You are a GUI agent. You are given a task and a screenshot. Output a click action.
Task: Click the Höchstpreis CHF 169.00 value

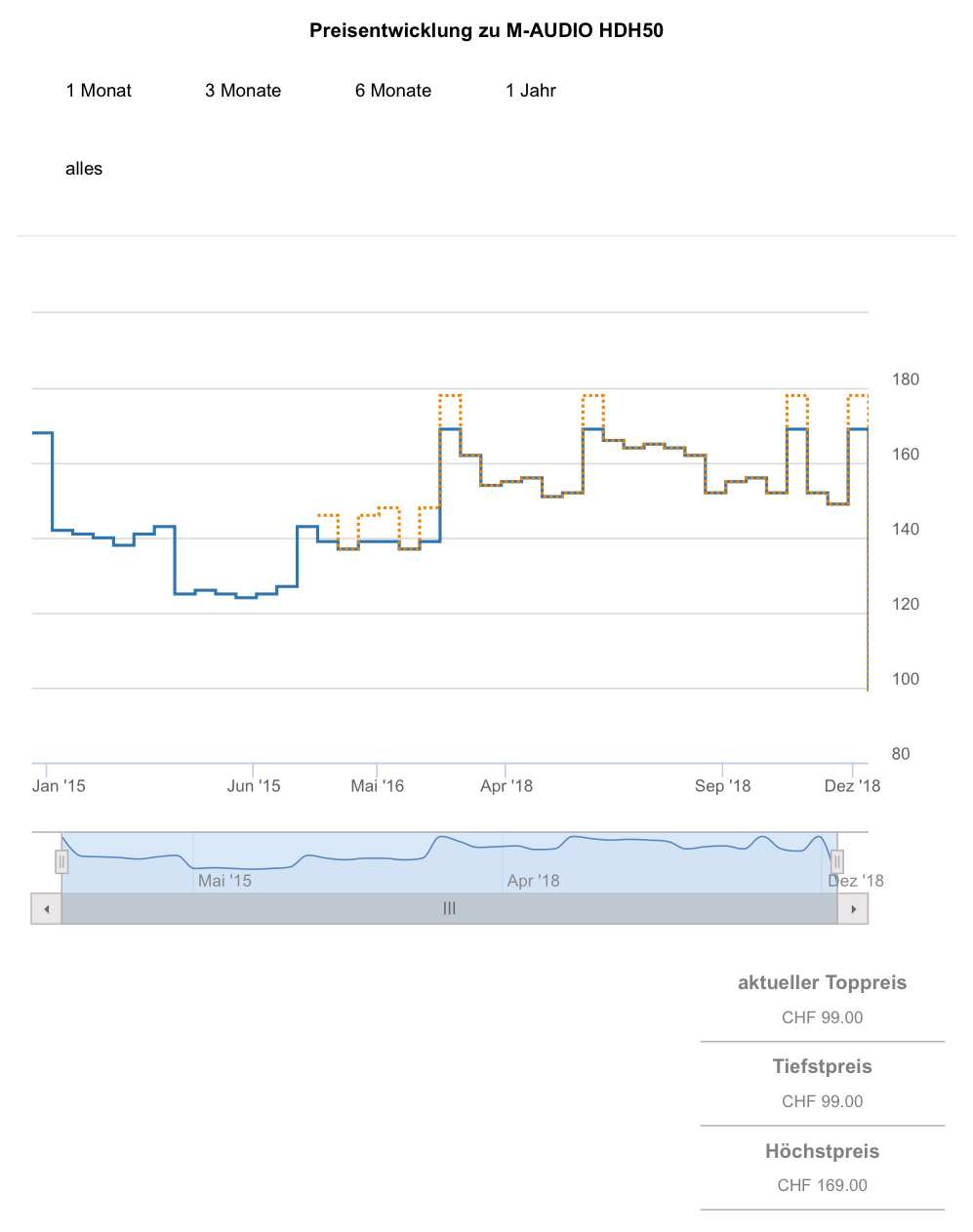click(x=822, y=1185)
